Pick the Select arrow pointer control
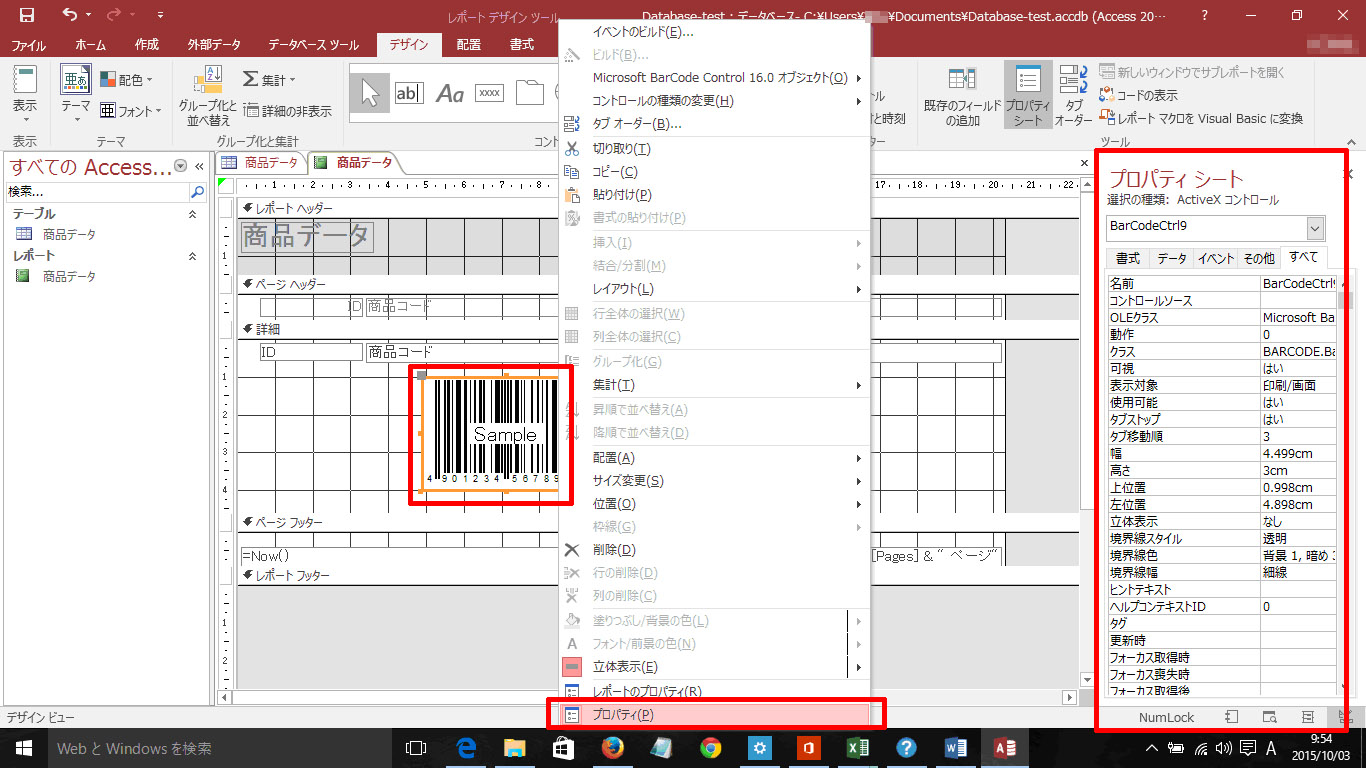The height and width of the screenshot is (768, 1366). pyautogui.click(x=370, y=93)
